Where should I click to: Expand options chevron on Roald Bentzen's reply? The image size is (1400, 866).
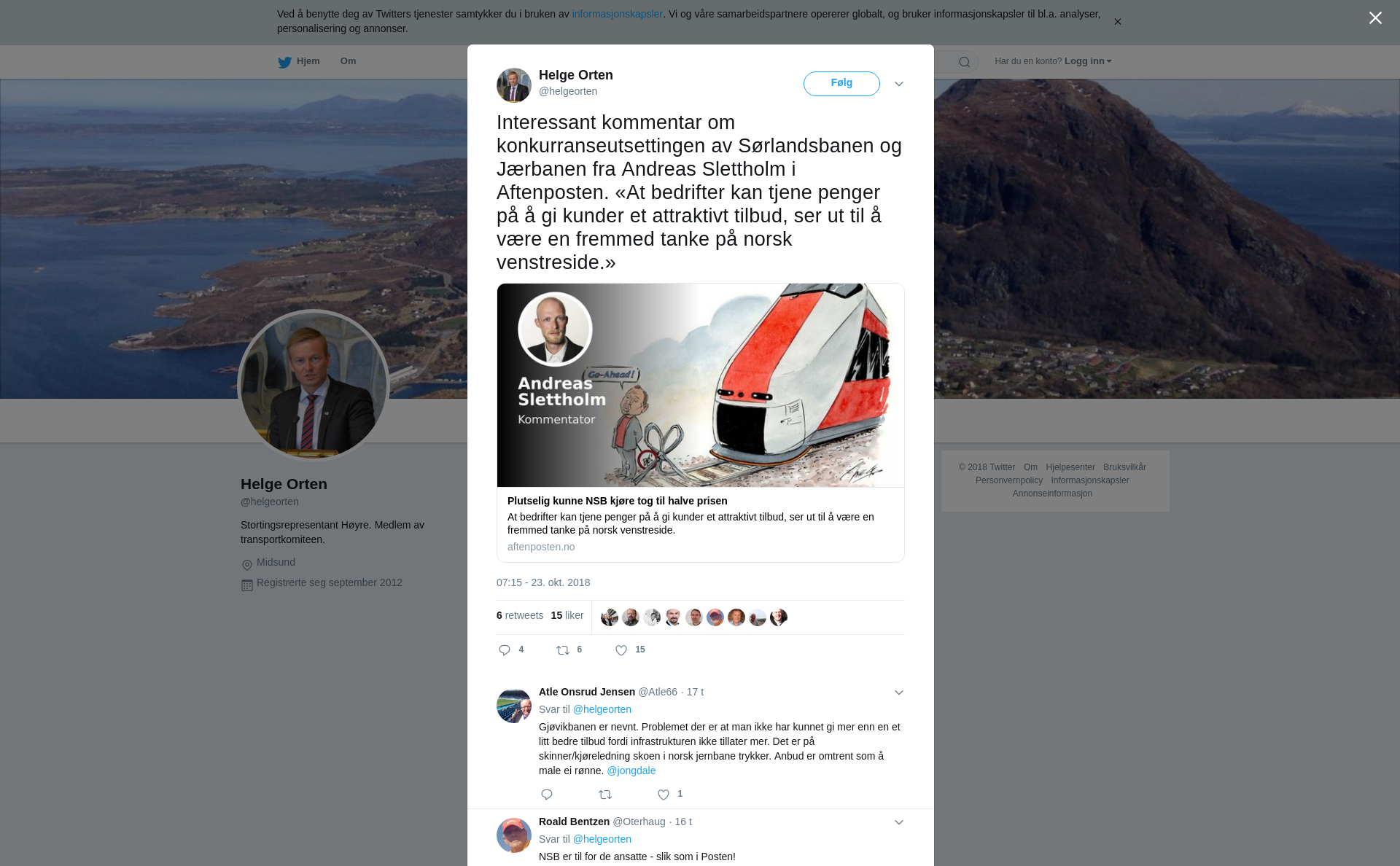click(x=899, y=822)
